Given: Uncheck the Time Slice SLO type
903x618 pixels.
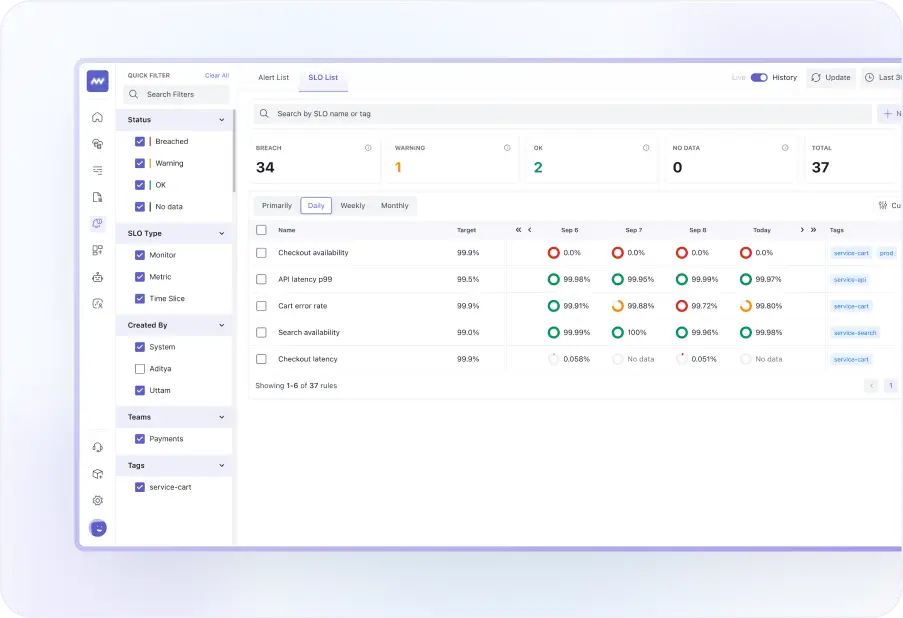Looking at the screenshot, I should pos(140,298).
